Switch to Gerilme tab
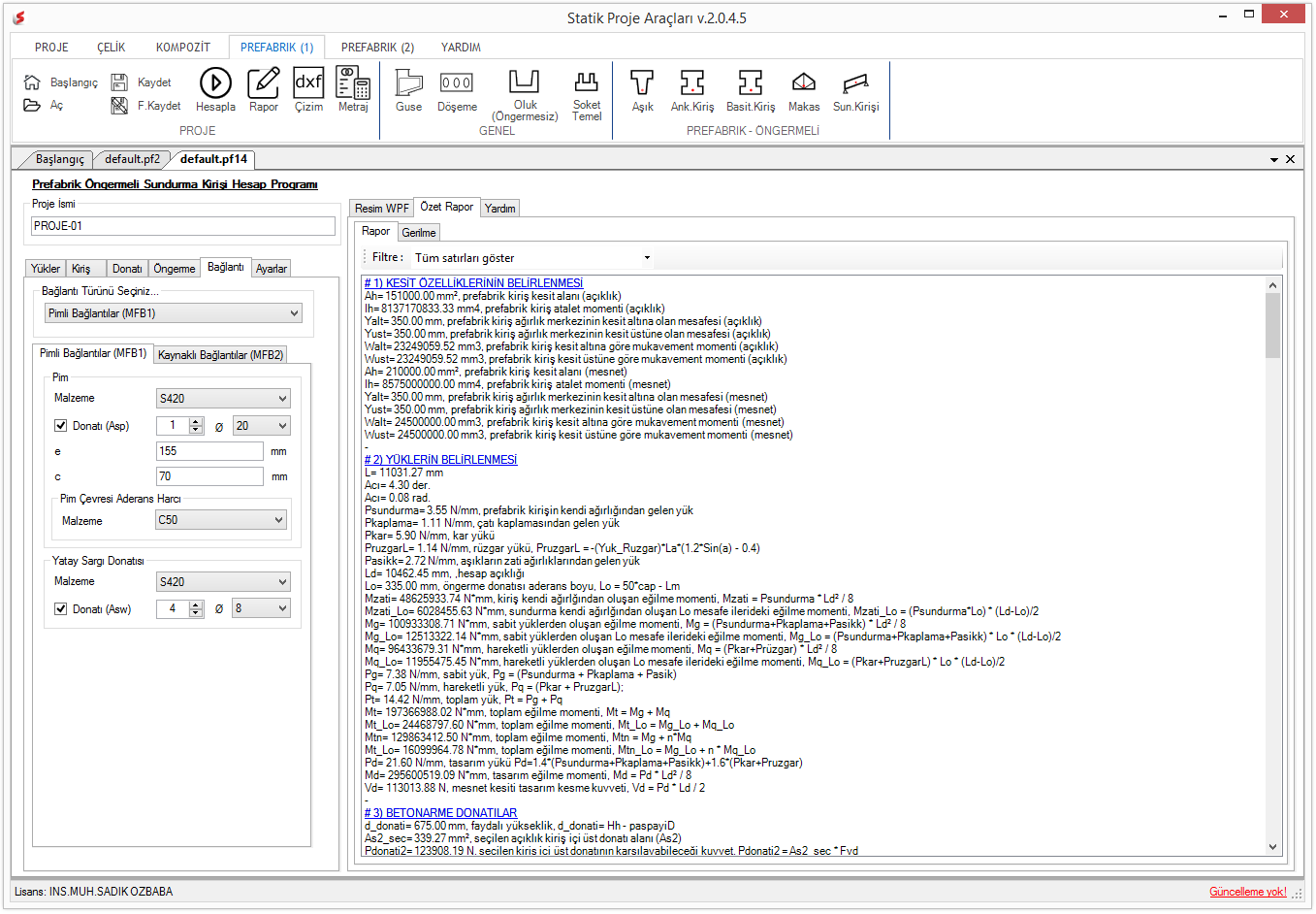This screenshot has width=1316, height=914. (419, 233)
